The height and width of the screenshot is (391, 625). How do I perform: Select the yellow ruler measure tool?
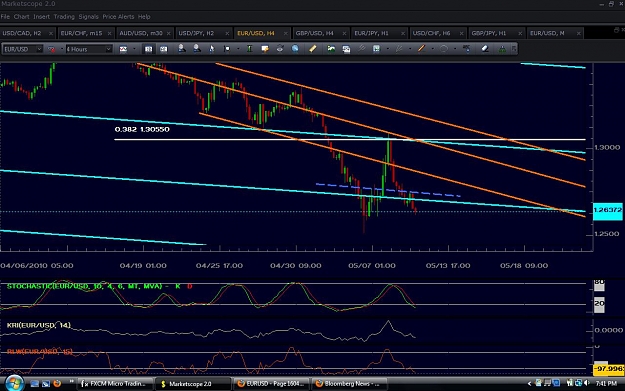[313, 49]
